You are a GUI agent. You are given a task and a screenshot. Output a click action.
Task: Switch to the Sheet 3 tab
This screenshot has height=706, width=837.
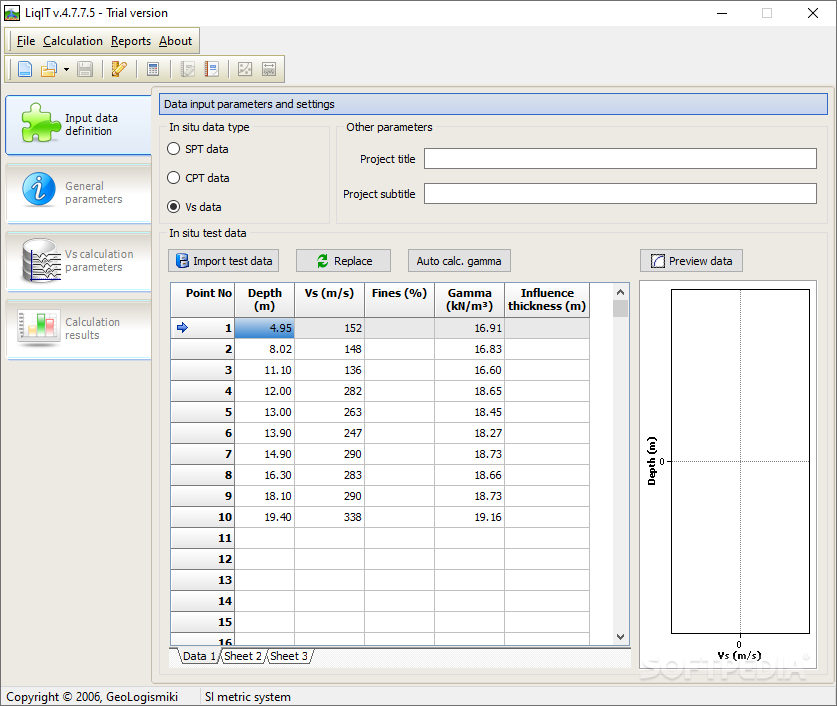[289, 656]
